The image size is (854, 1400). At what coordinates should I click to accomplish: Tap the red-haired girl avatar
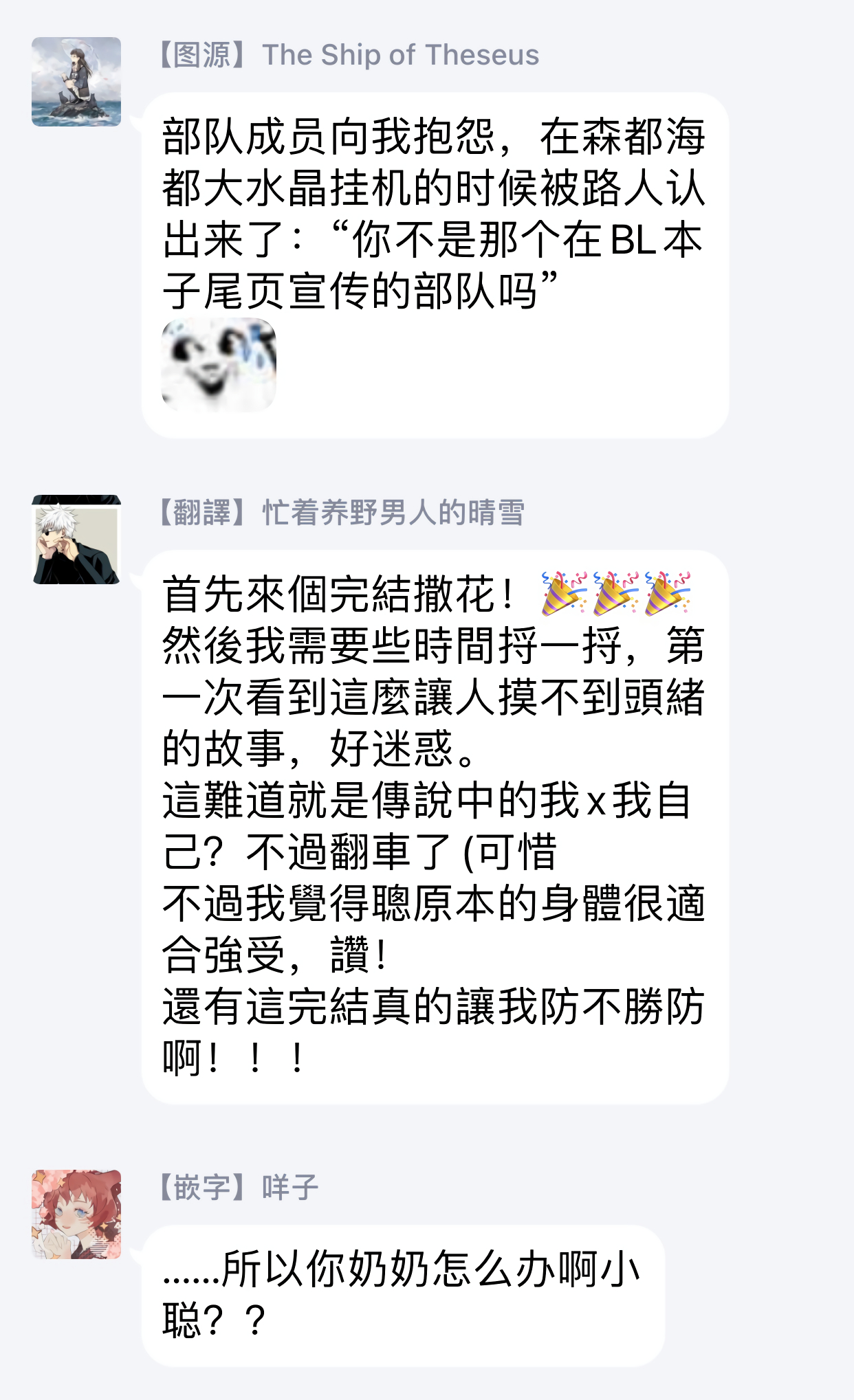76,1214
